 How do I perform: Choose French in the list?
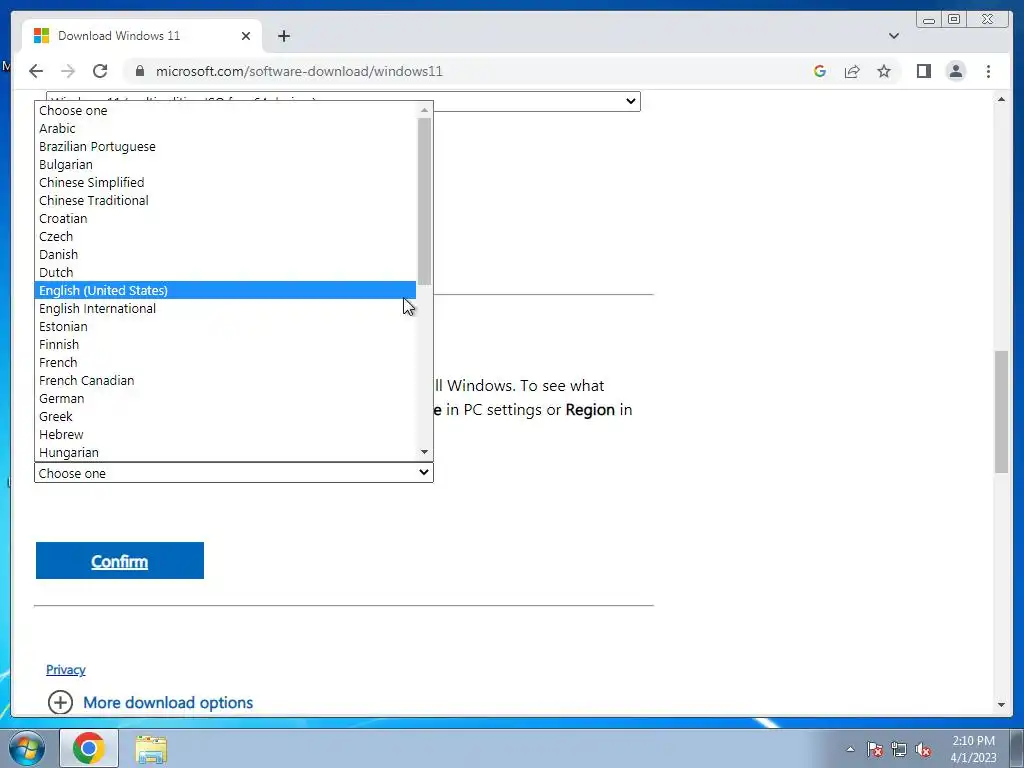click(225, 362)
